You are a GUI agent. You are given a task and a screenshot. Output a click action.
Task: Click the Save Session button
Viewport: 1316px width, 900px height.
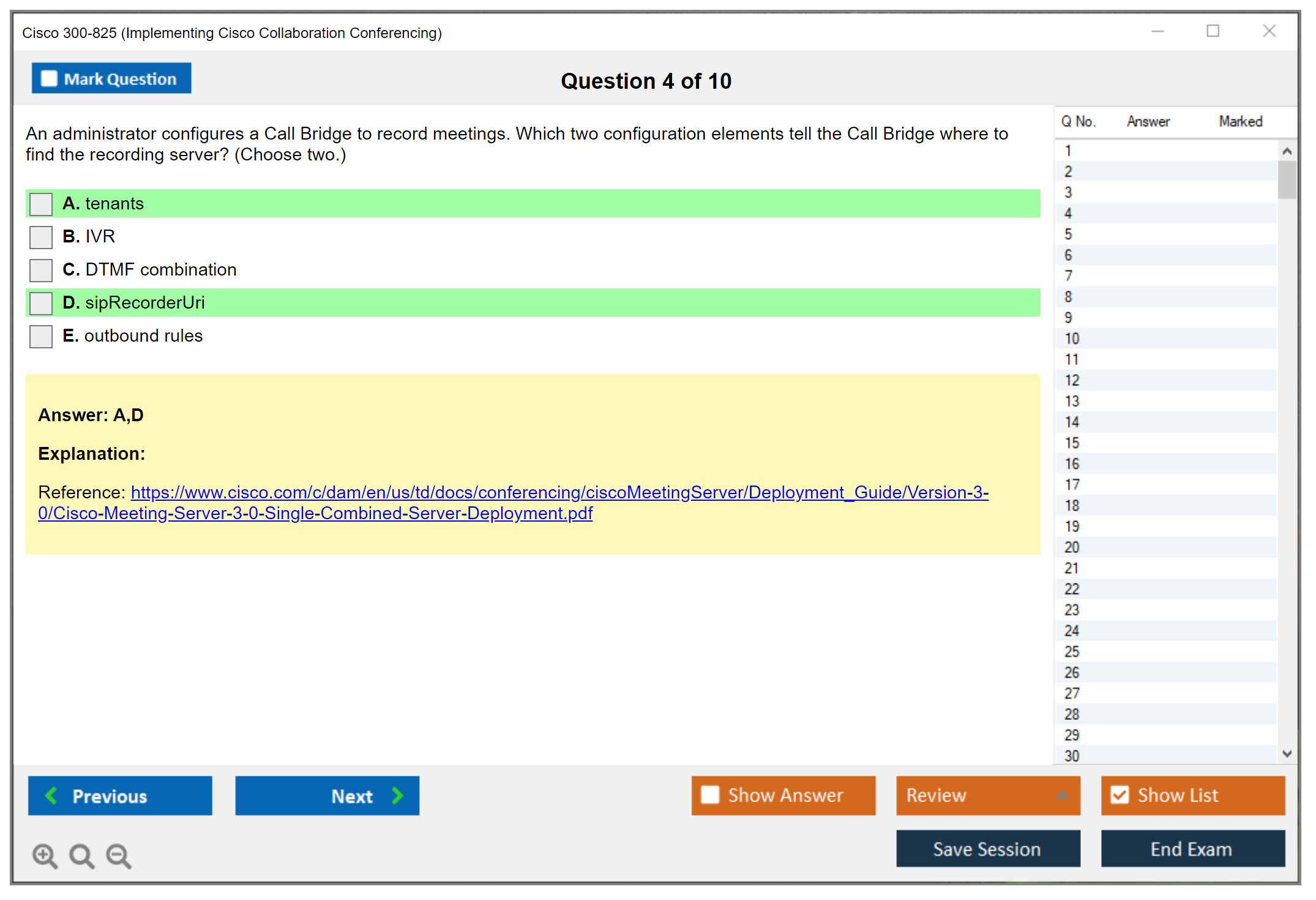coord(987,849)
